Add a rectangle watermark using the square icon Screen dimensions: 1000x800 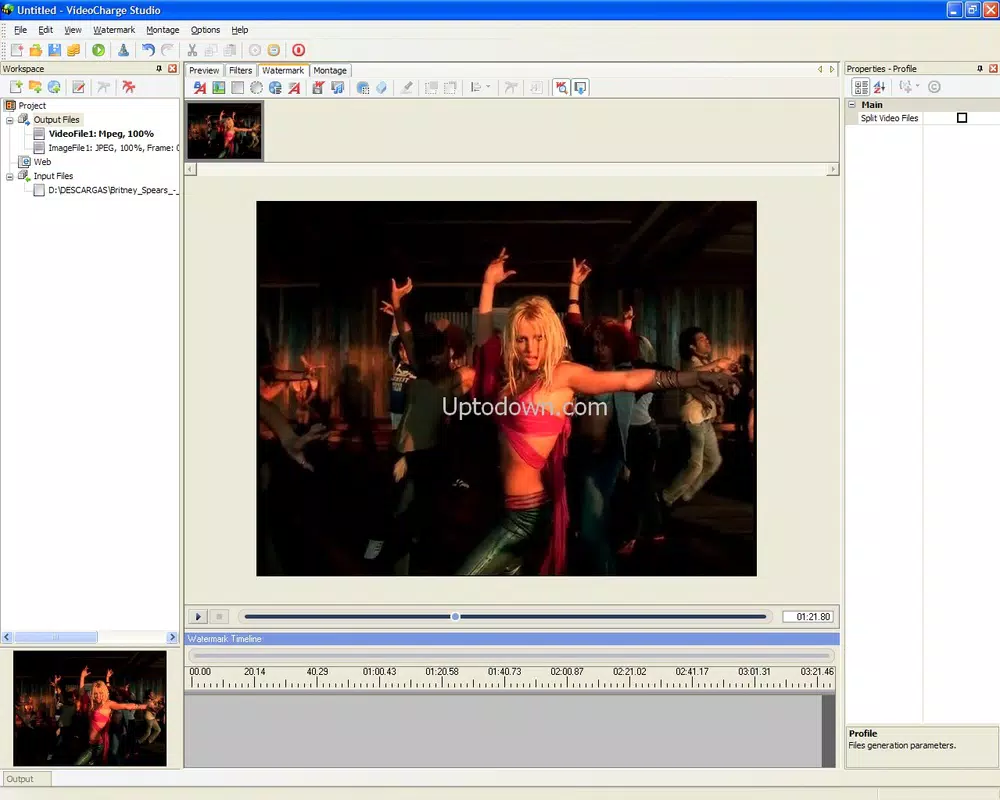pos(237,87)
